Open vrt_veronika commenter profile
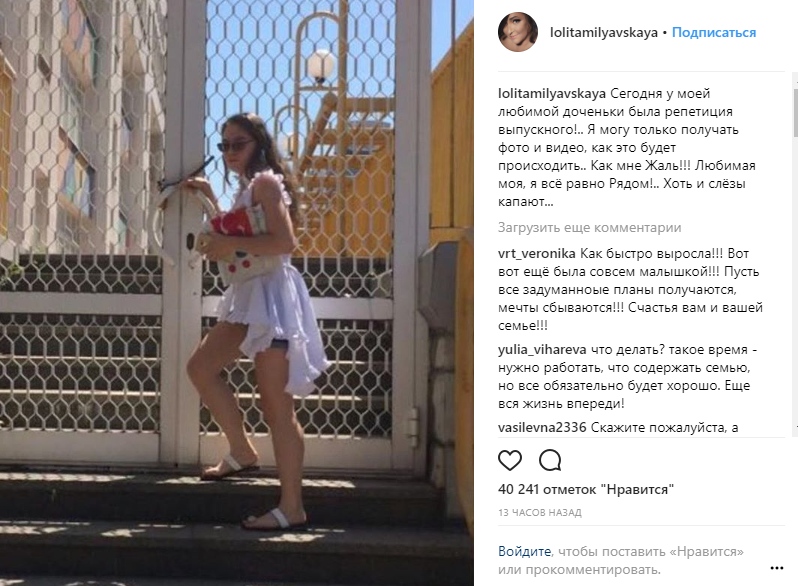This screenshot has height=586, width=798. click(536, 254)
